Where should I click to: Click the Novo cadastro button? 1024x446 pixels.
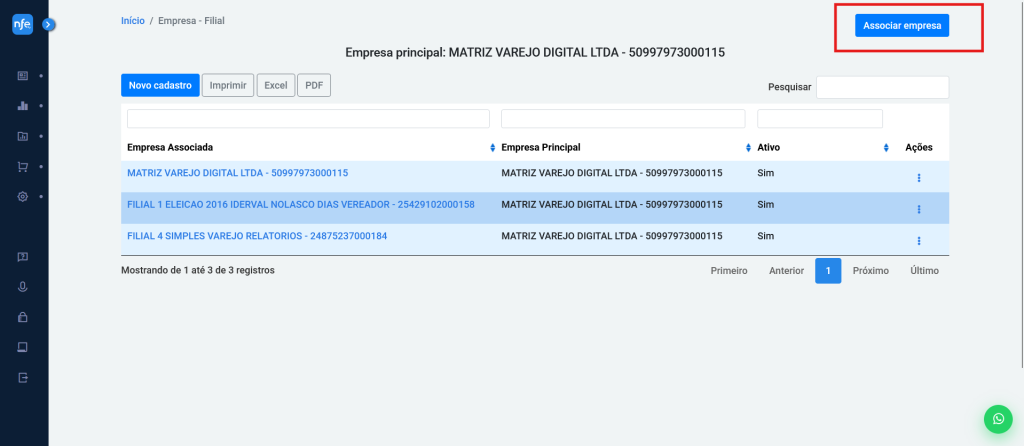(160, 86)
